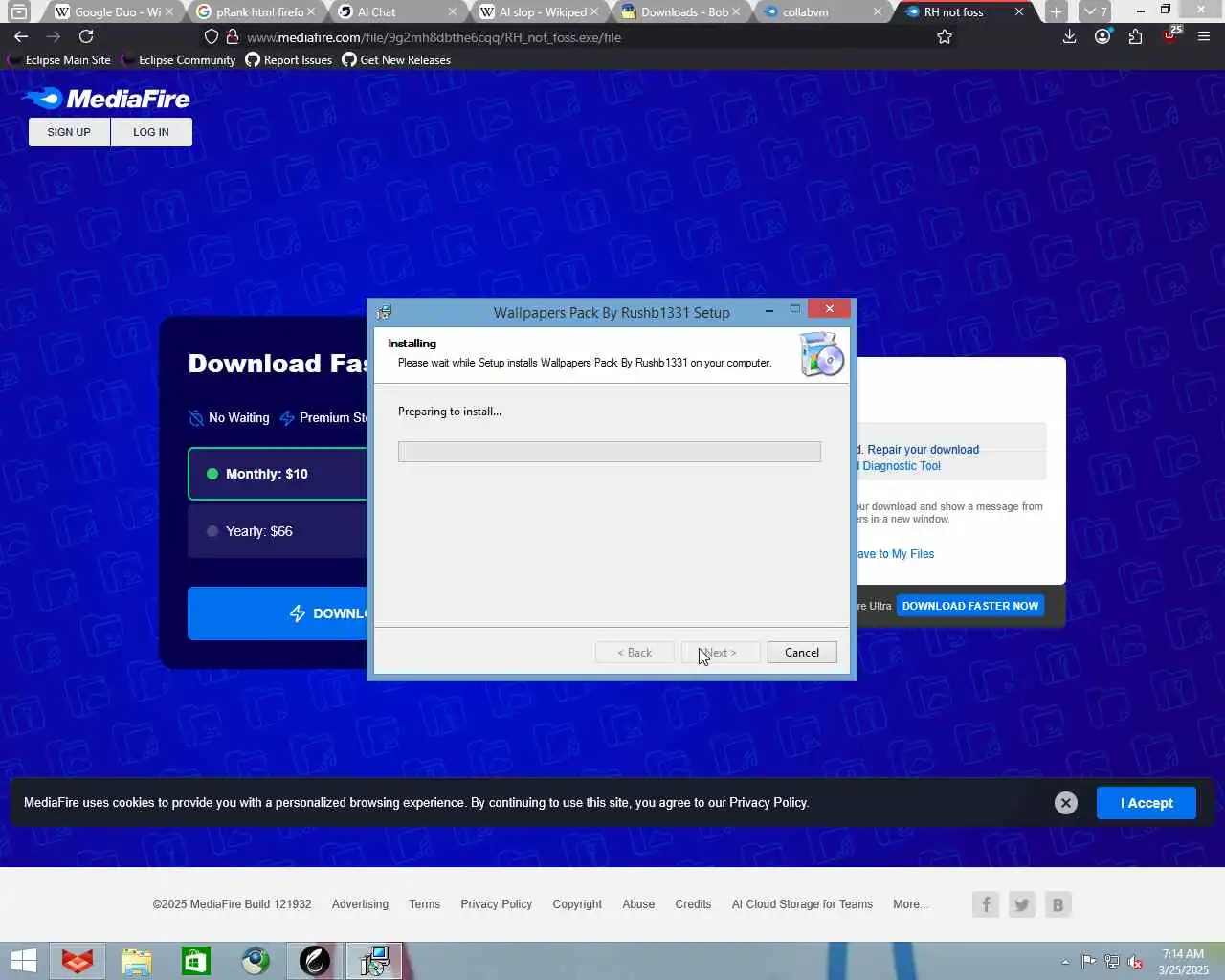Open Terms footer link

pos(424,904)
